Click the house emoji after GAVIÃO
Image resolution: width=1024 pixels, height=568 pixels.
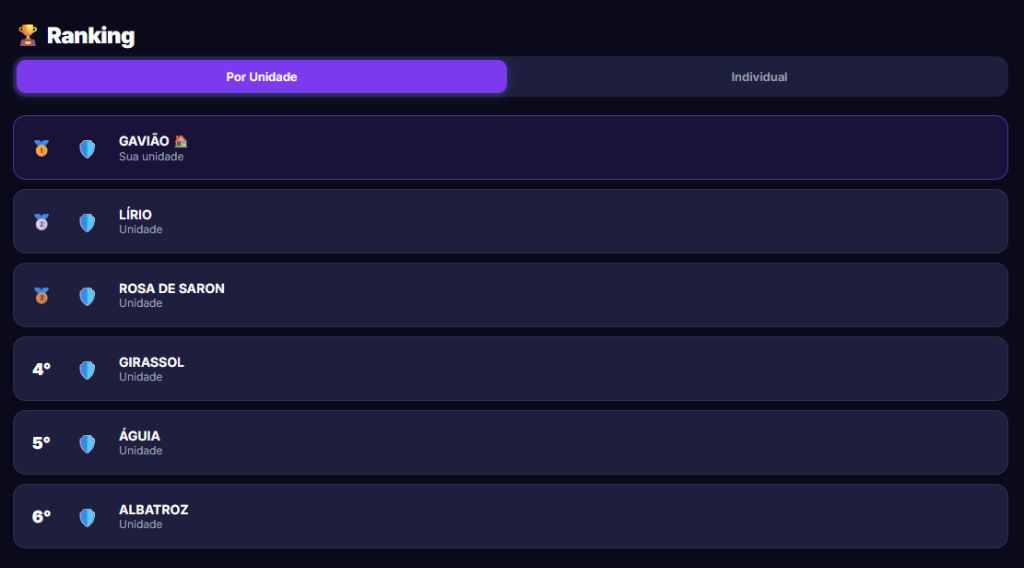[181, 141]
